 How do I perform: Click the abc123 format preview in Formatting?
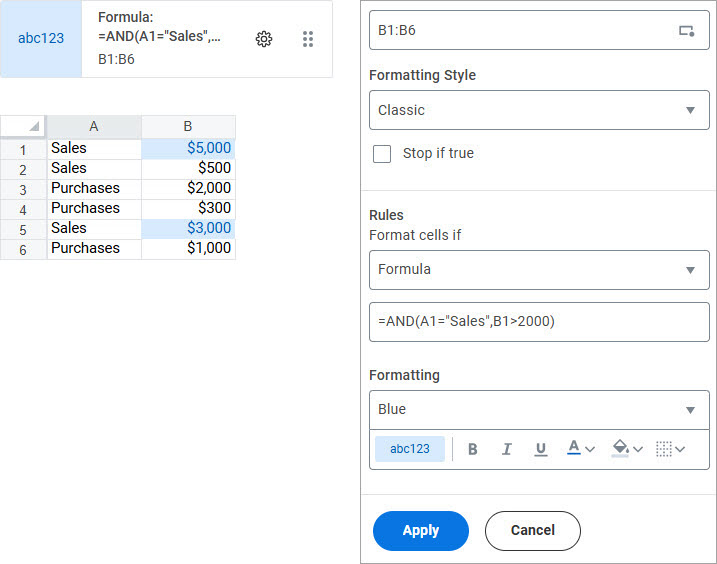(x=410, y=449)
